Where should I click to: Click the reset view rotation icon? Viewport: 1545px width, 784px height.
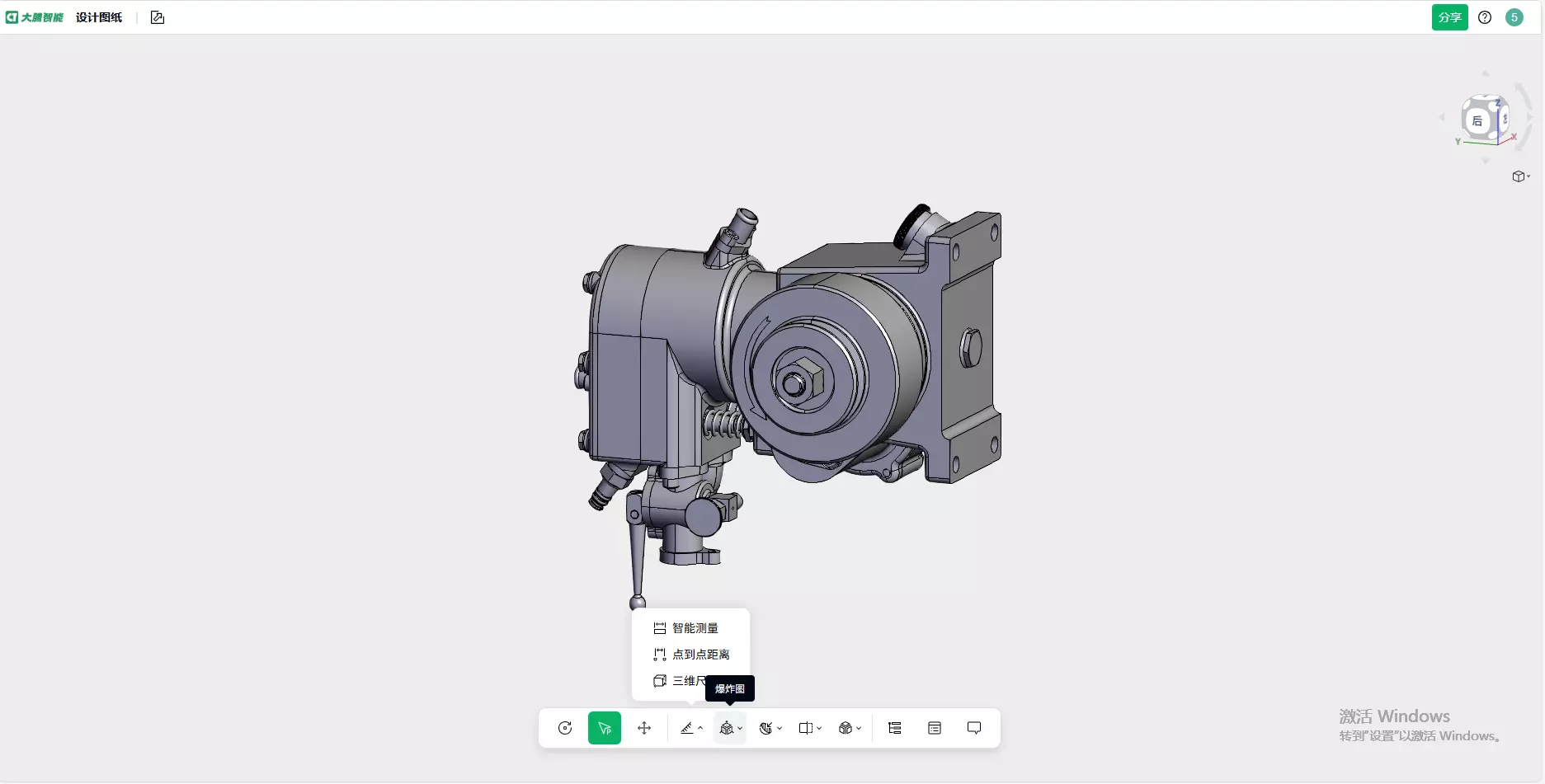click(564, 728)
